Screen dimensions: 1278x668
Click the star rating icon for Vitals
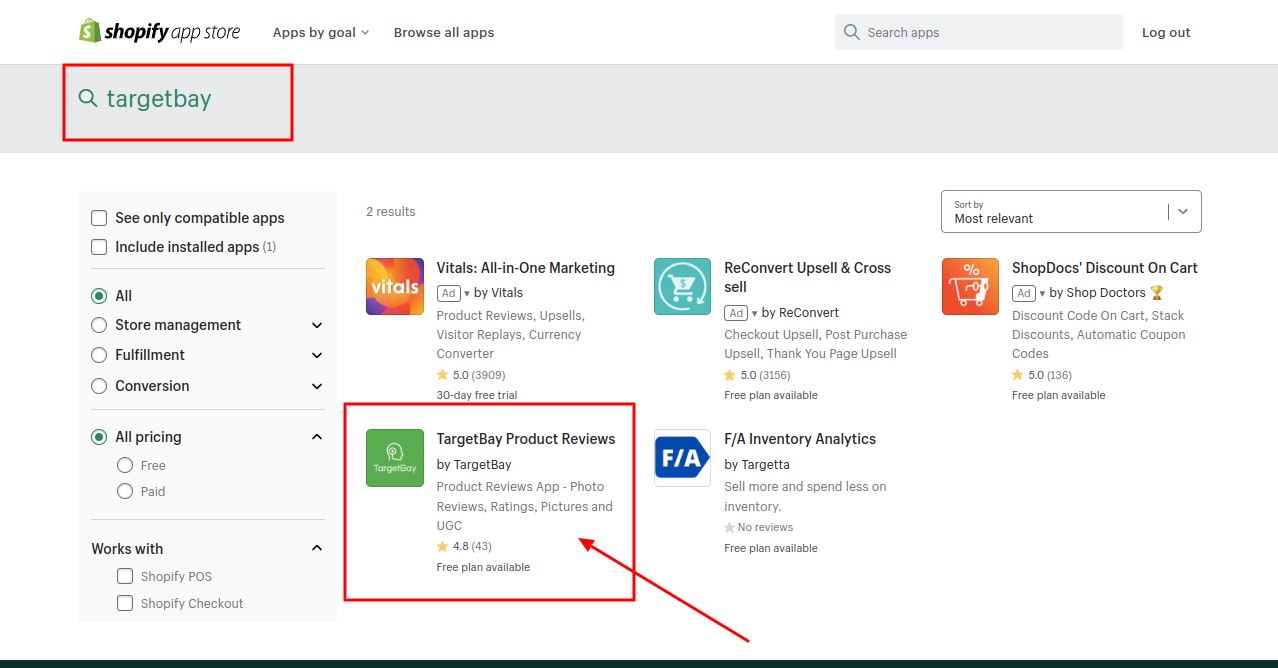pos(443,375)
